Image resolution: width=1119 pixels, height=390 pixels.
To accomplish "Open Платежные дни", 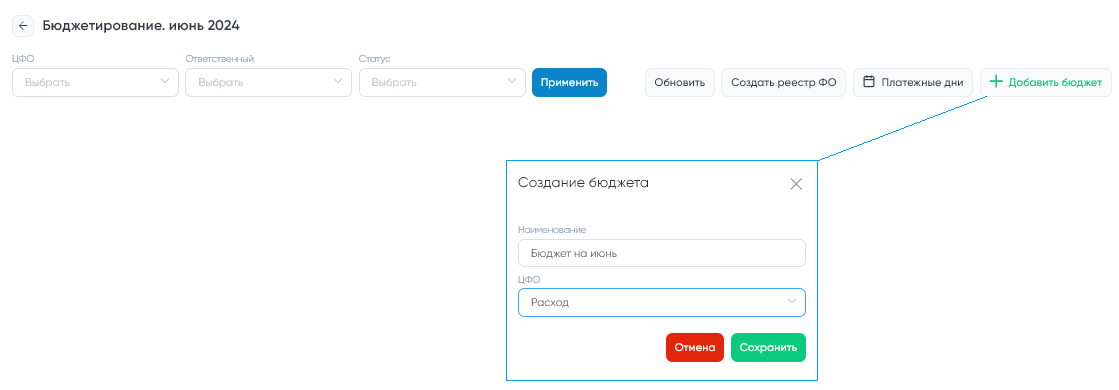I will tap(913, 82).
